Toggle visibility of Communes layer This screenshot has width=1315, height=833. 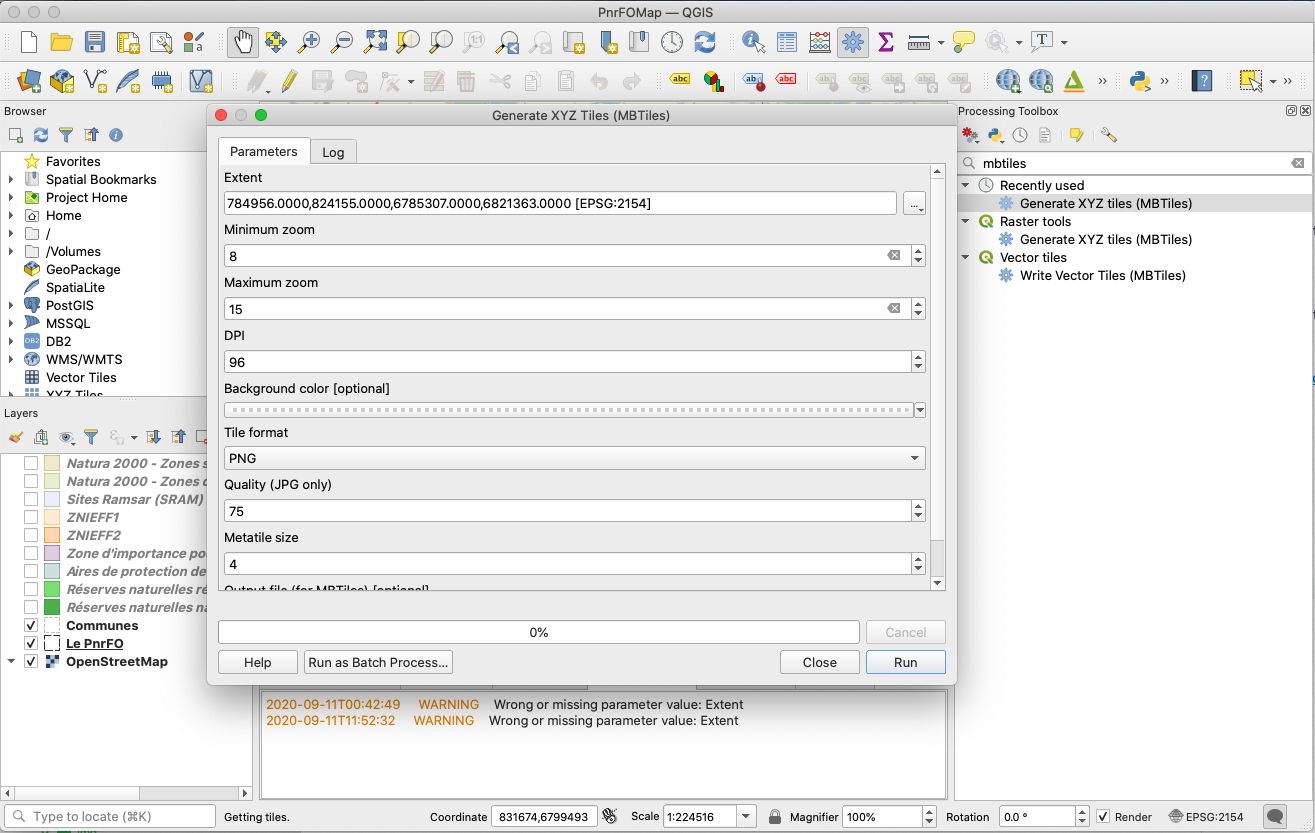click(31, 625)
